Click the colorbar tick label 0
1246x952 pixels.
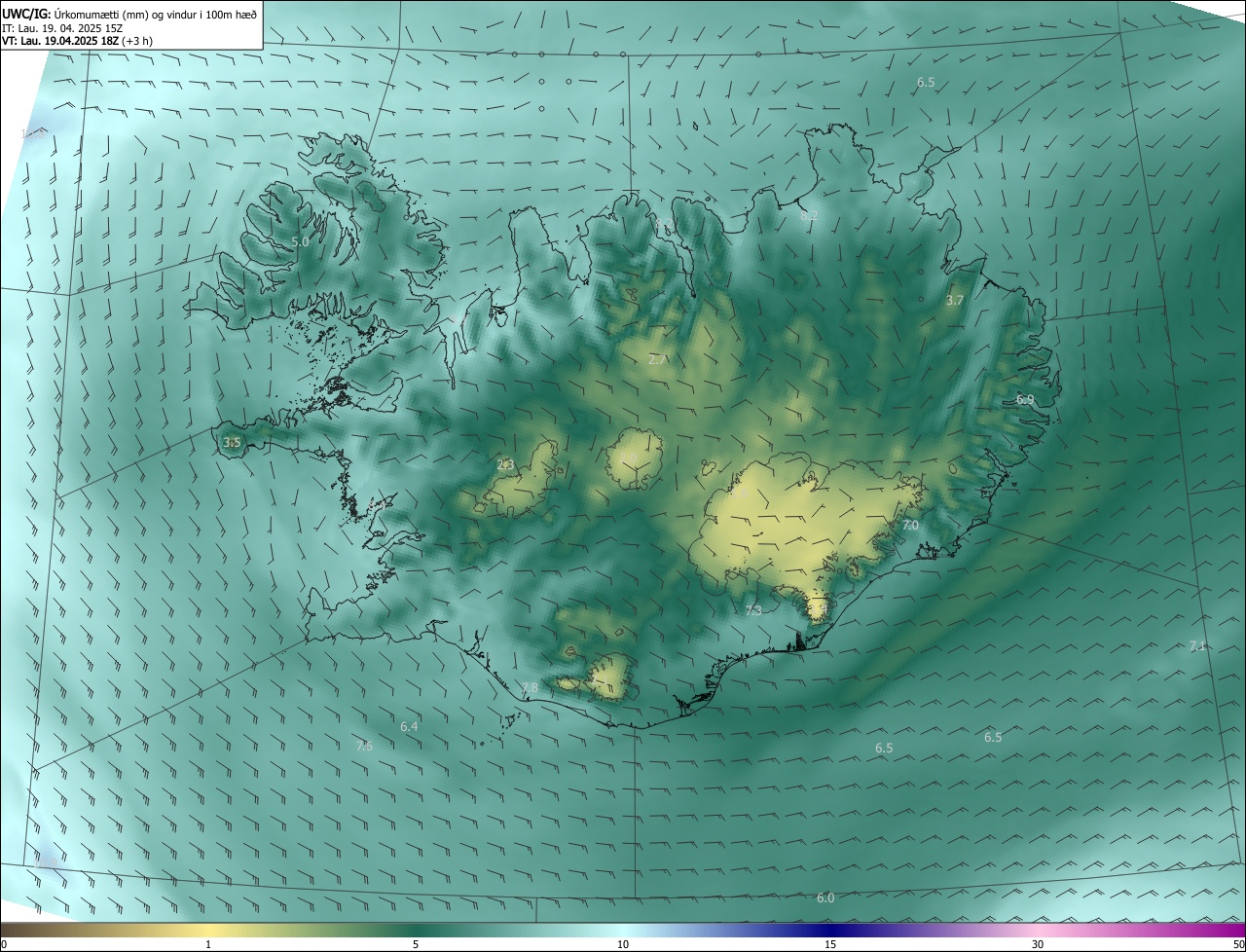4,944
